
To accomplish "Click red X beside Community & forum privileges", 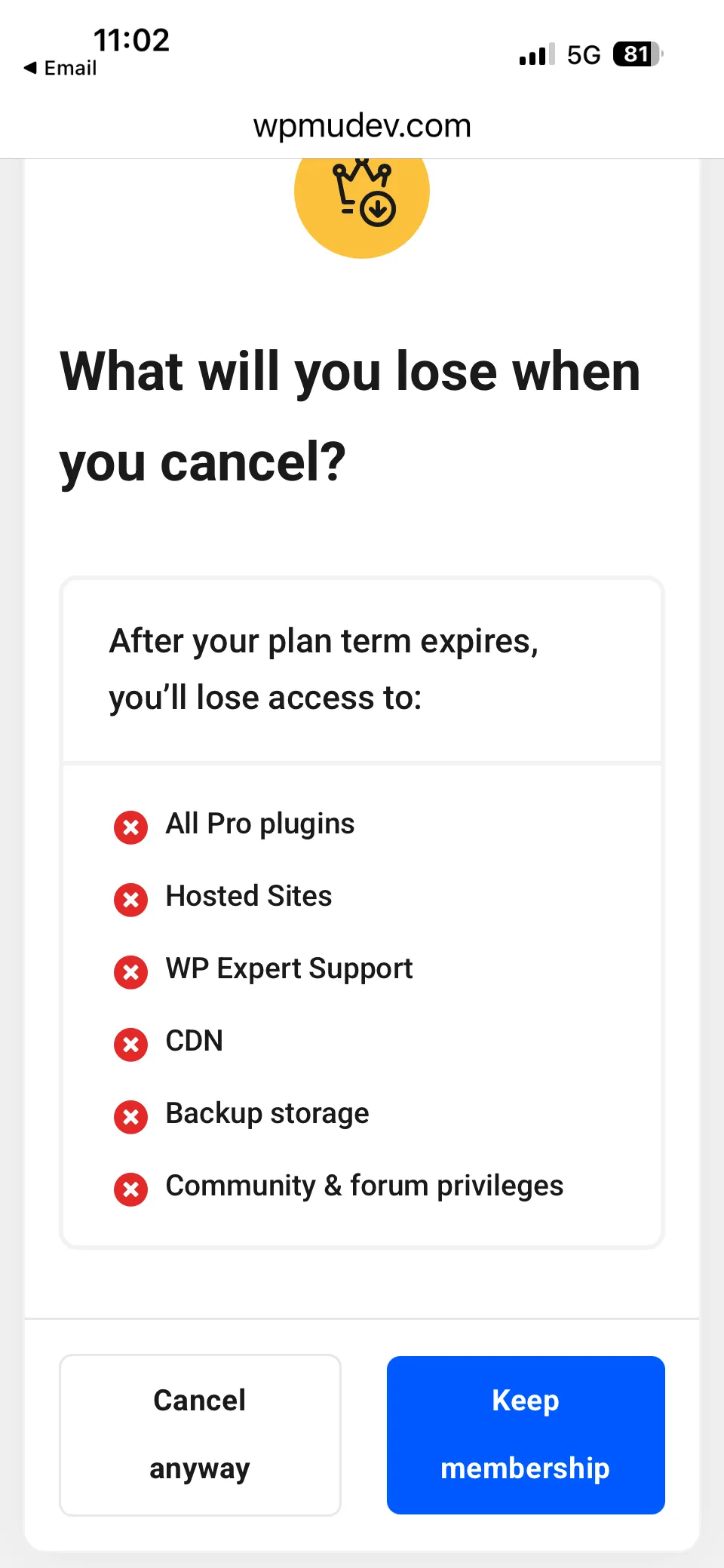I will (x=130, y=1189).
